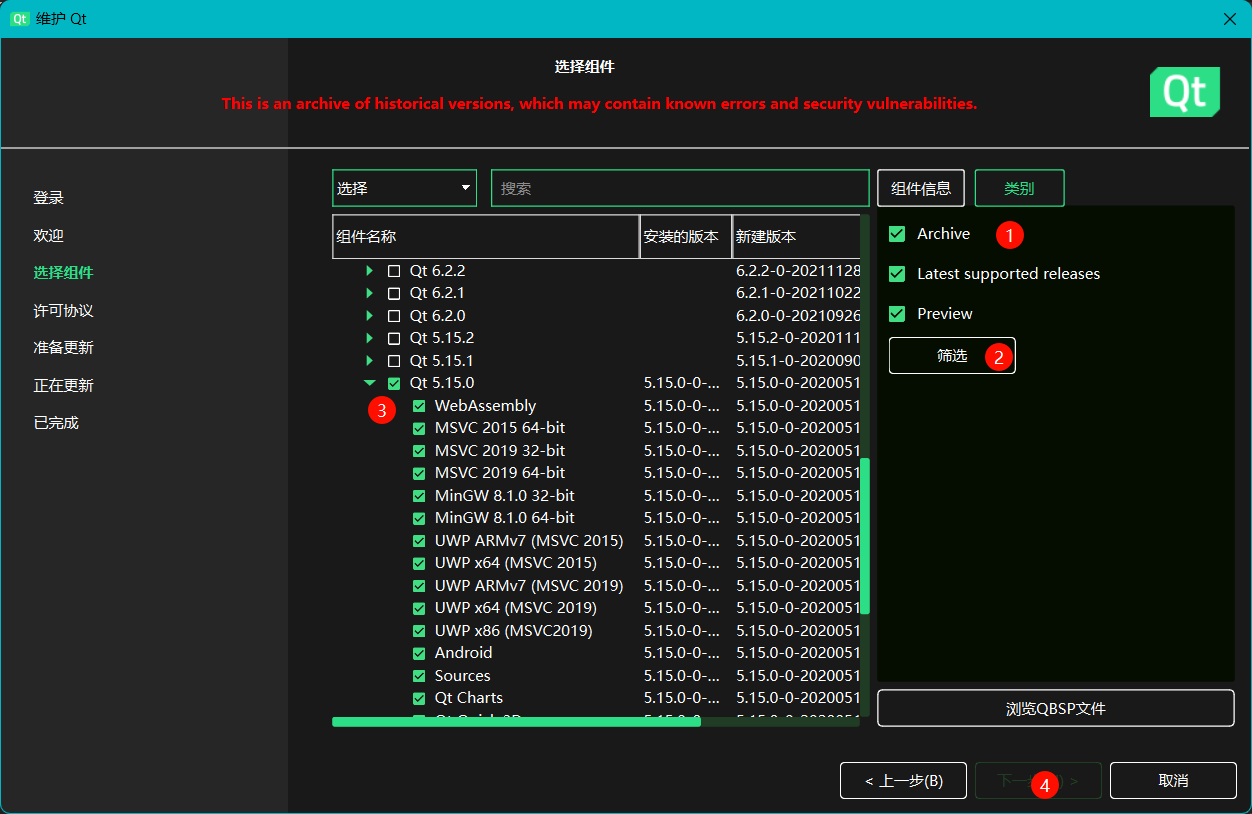Image resolution: width=1252 pixels, height=814 pixels.
Task: Expand the Qt 5.15.1 tree node
Action: (x=370, y=361)
